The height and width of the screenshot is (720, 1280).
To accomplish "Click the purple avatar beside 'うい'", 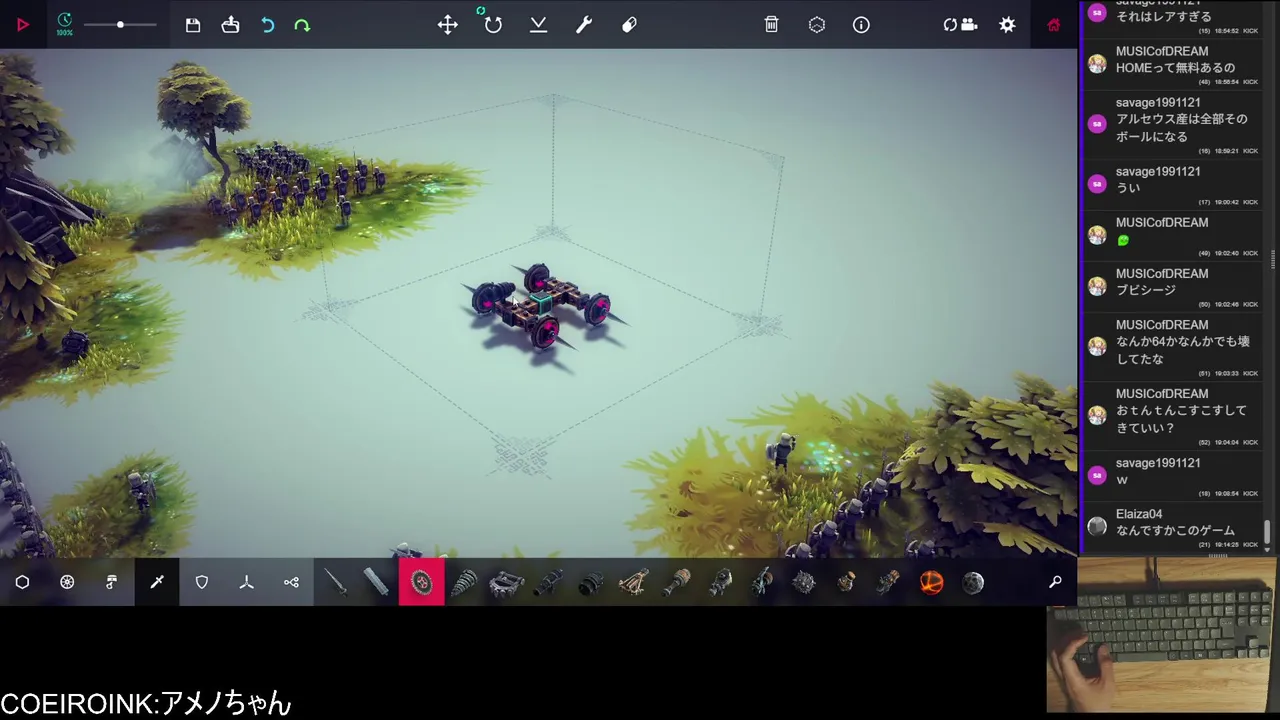I will point(1097,184).
